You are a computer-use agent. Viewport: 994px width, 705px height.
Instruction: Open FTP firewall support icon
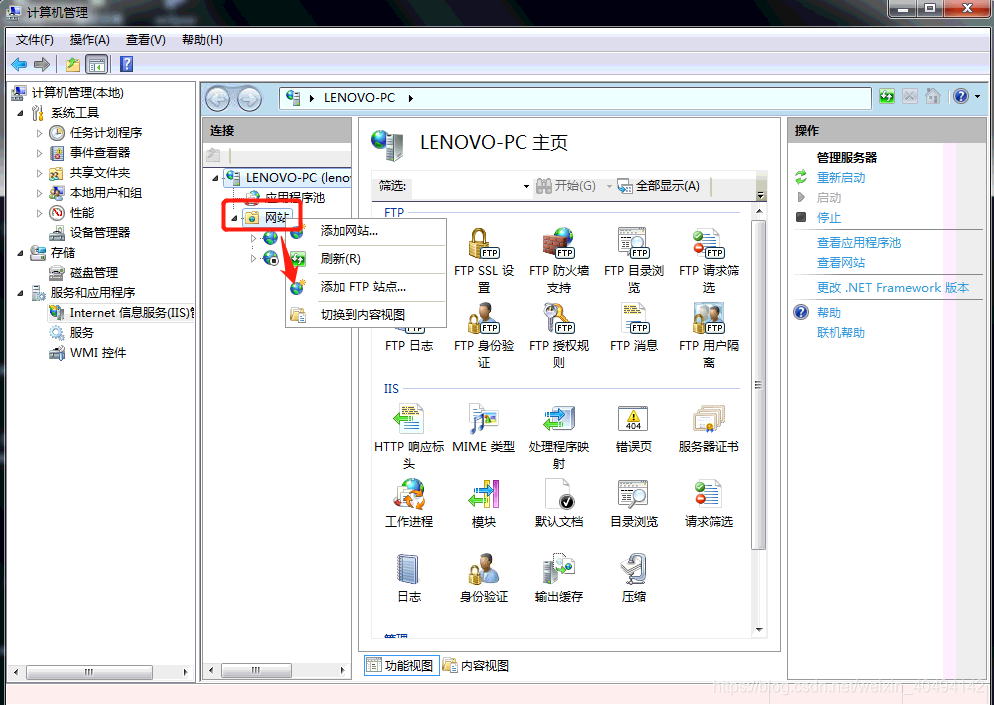tap(558, 243)
